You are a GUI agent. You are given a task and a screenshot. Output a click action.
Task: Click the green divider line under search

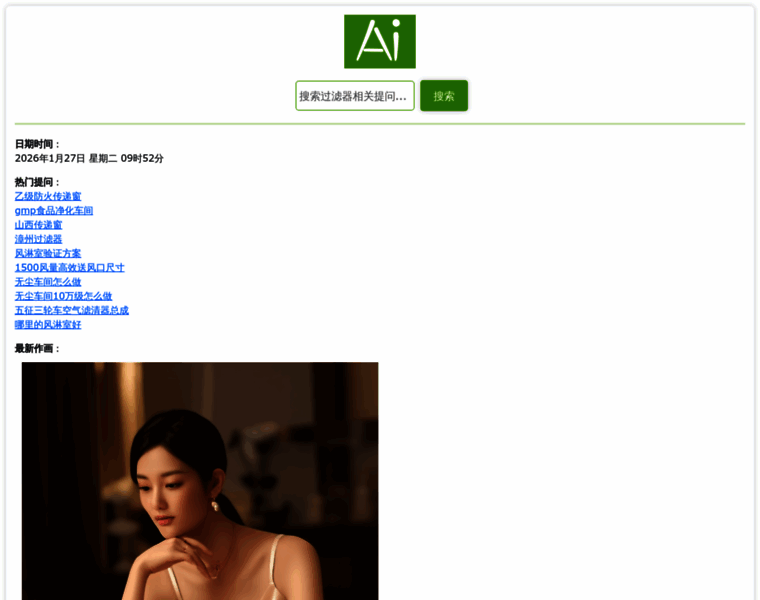click(380, 124)
